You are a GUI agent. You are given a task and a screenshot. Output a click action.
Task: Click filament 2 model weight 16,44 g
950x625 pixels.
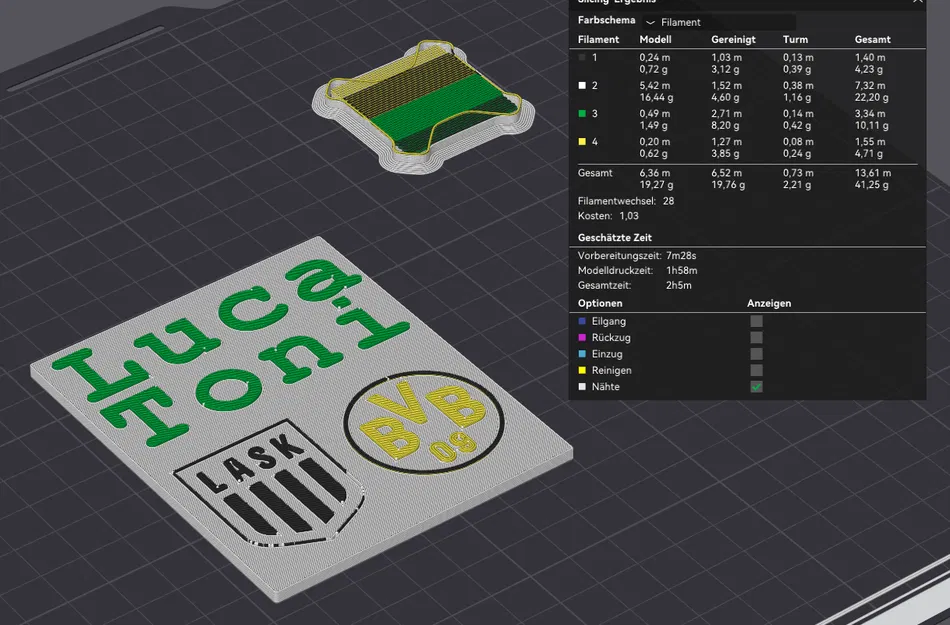coord(656,97)
